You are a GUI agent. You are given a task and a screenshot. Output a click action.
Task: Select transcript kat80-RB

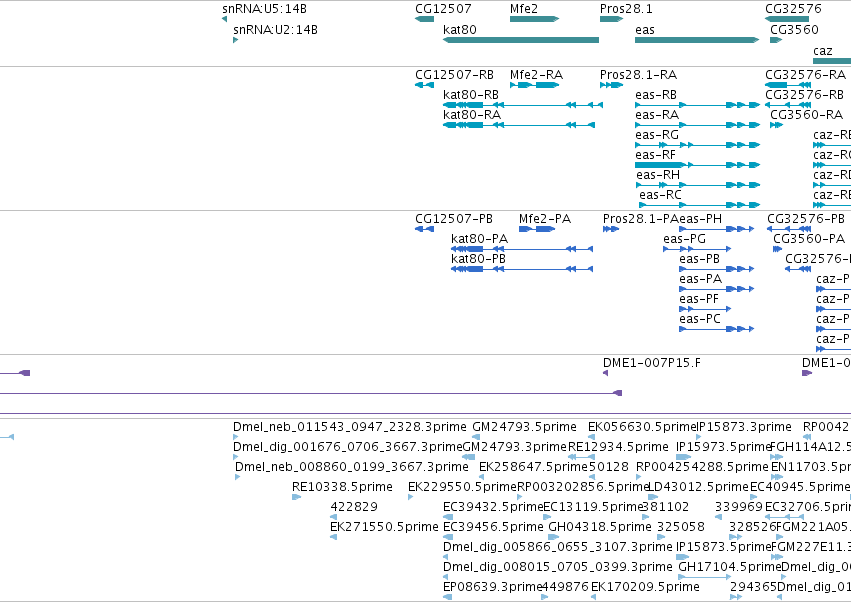pos(523,105)
